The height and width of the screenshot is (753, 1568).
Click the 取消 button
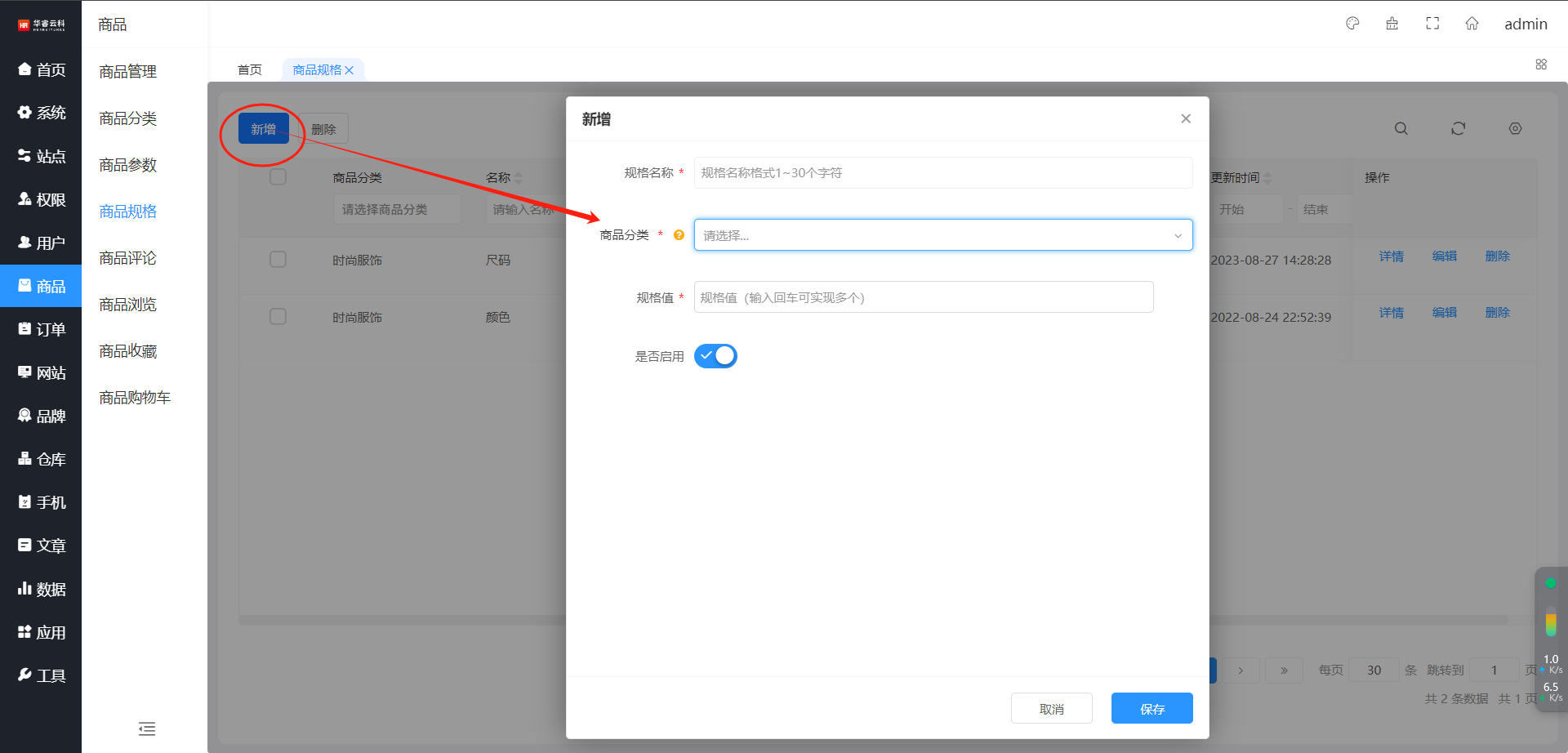1051,709
